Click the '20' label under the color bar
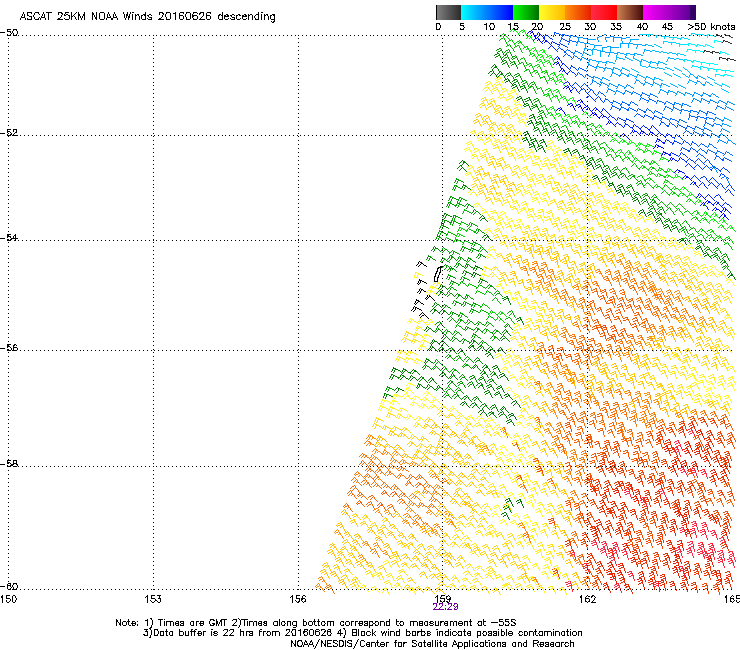The width and height of the screenshot is (740, 650). pos(537,27)
